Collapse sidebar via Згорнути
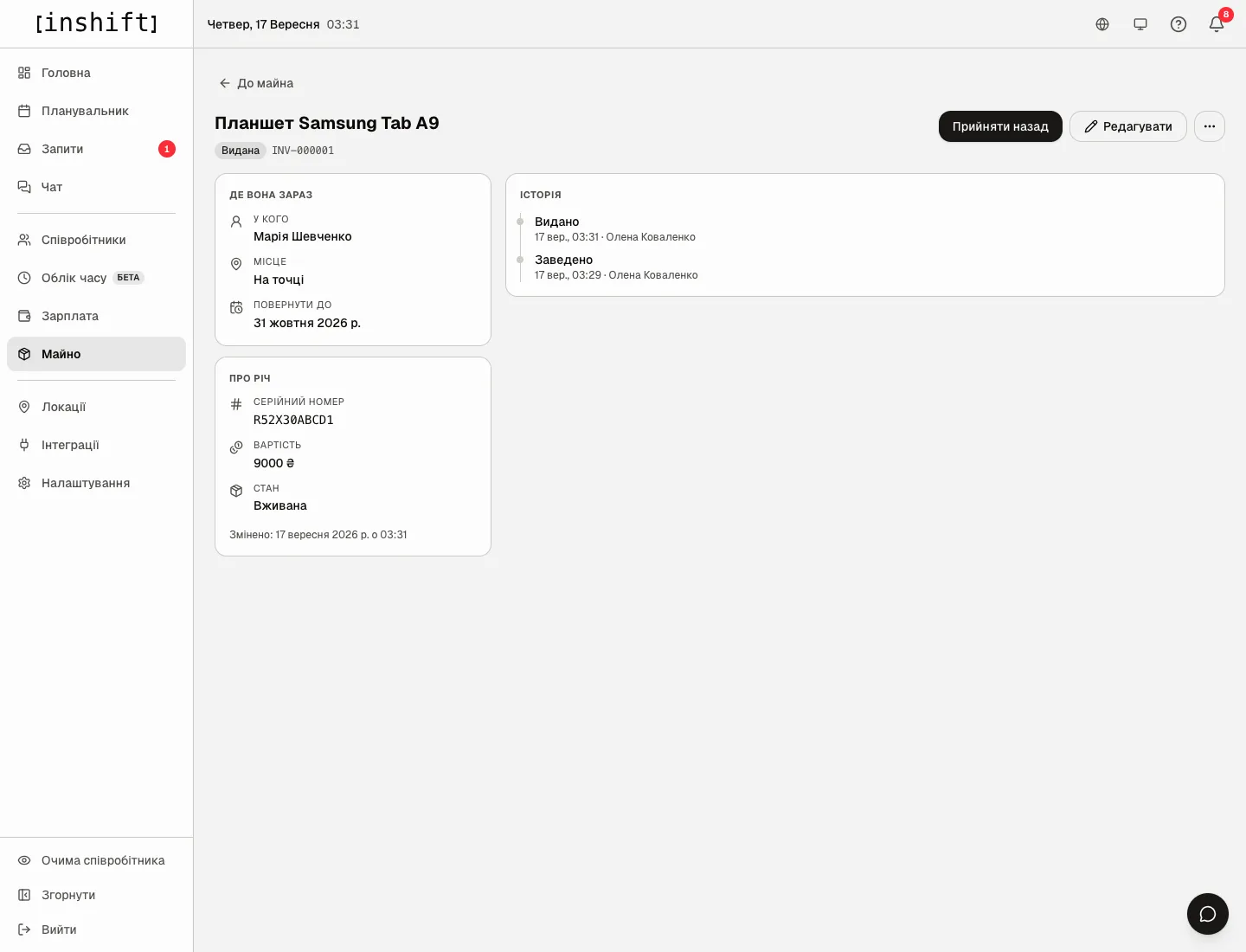 96,895
